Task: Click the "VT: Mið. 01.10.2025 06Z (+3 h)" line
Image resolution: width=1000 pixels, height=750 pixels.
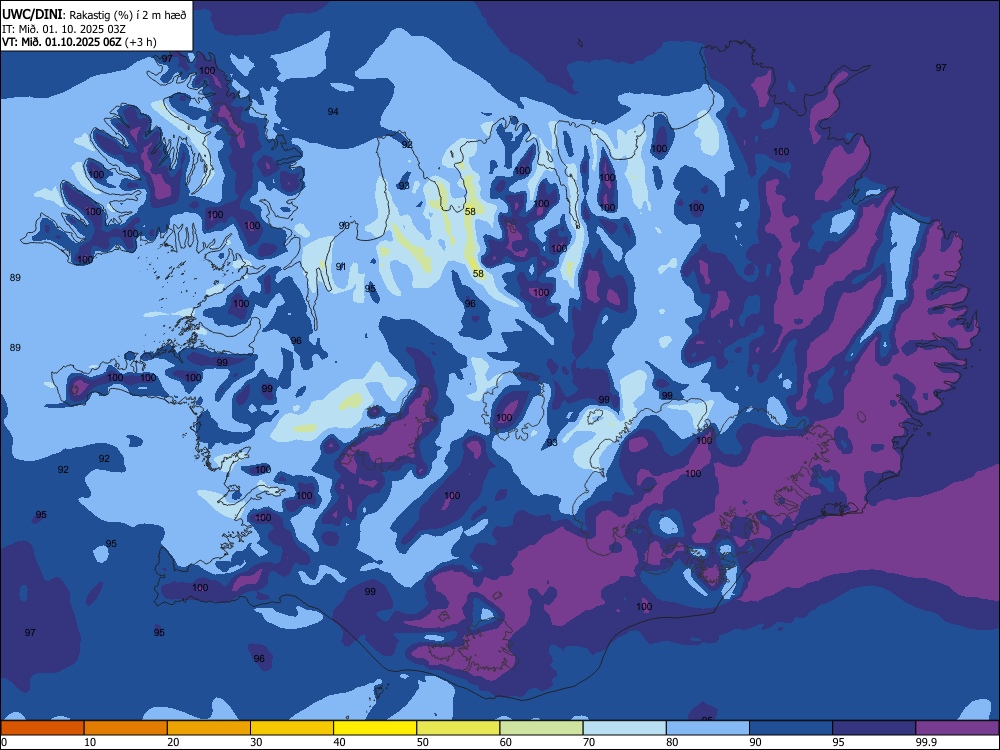Action: 79,42
